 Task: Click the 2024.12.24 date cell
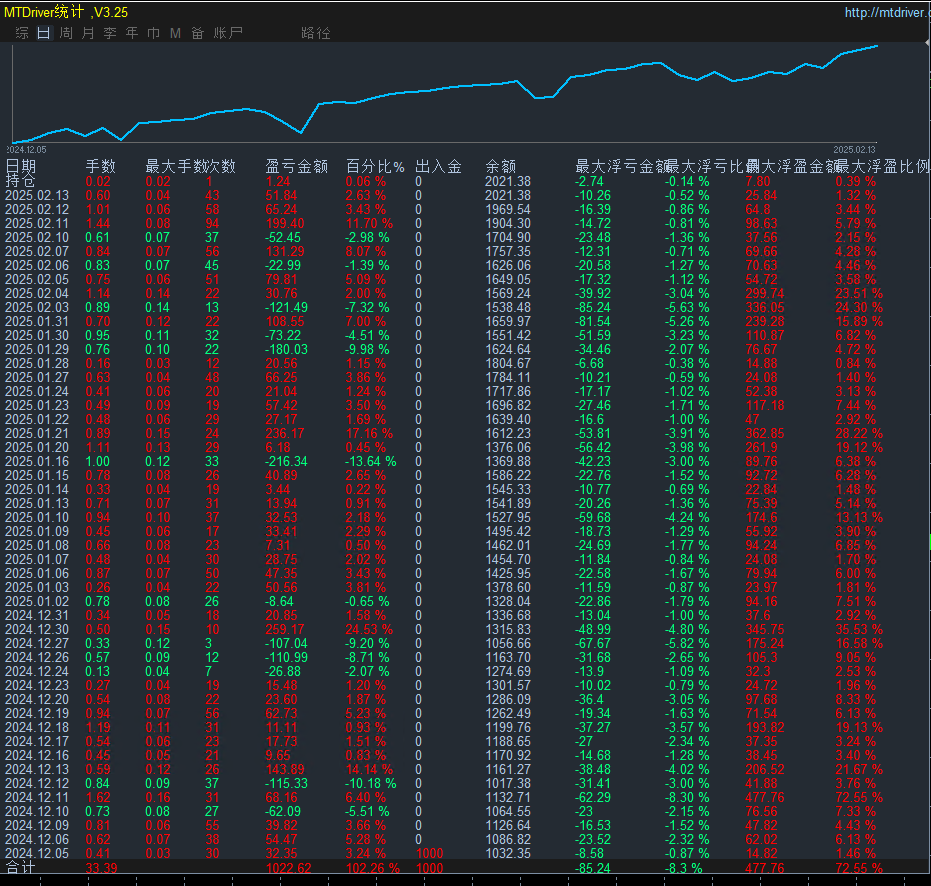(x=37, y=672)
